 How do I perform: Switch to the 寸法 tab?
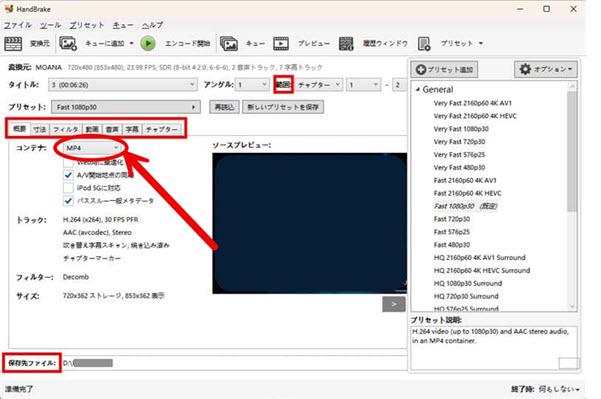pos(39,129)
